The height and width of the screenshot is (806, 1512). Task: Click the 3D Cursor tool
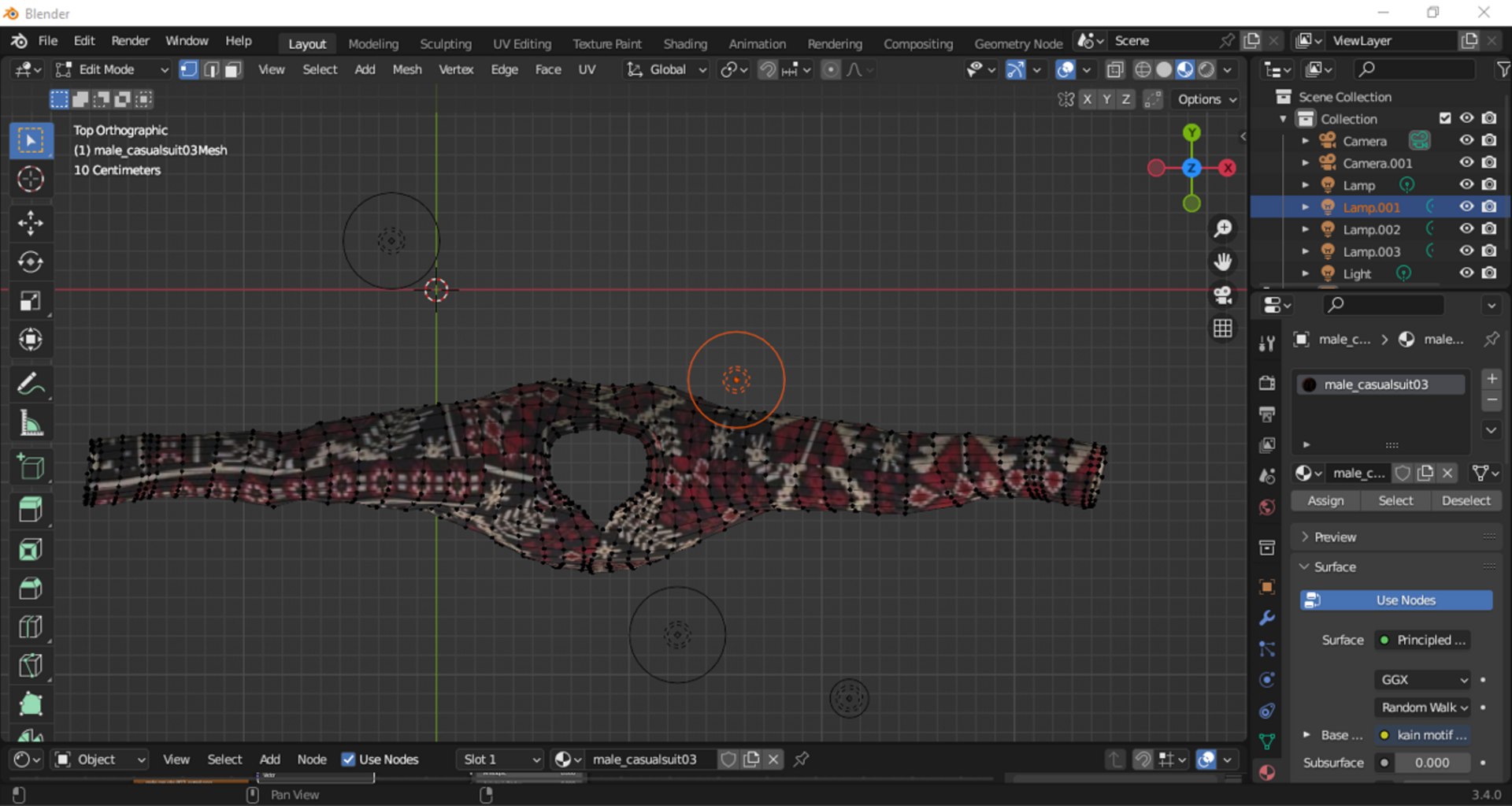coord(30,180)
